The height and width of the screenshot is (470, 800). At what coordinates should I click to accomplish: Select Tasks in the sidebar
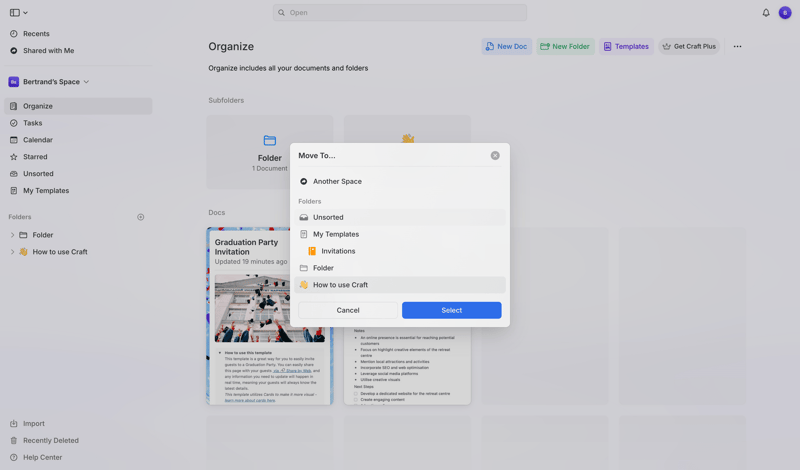click(32, 123)
